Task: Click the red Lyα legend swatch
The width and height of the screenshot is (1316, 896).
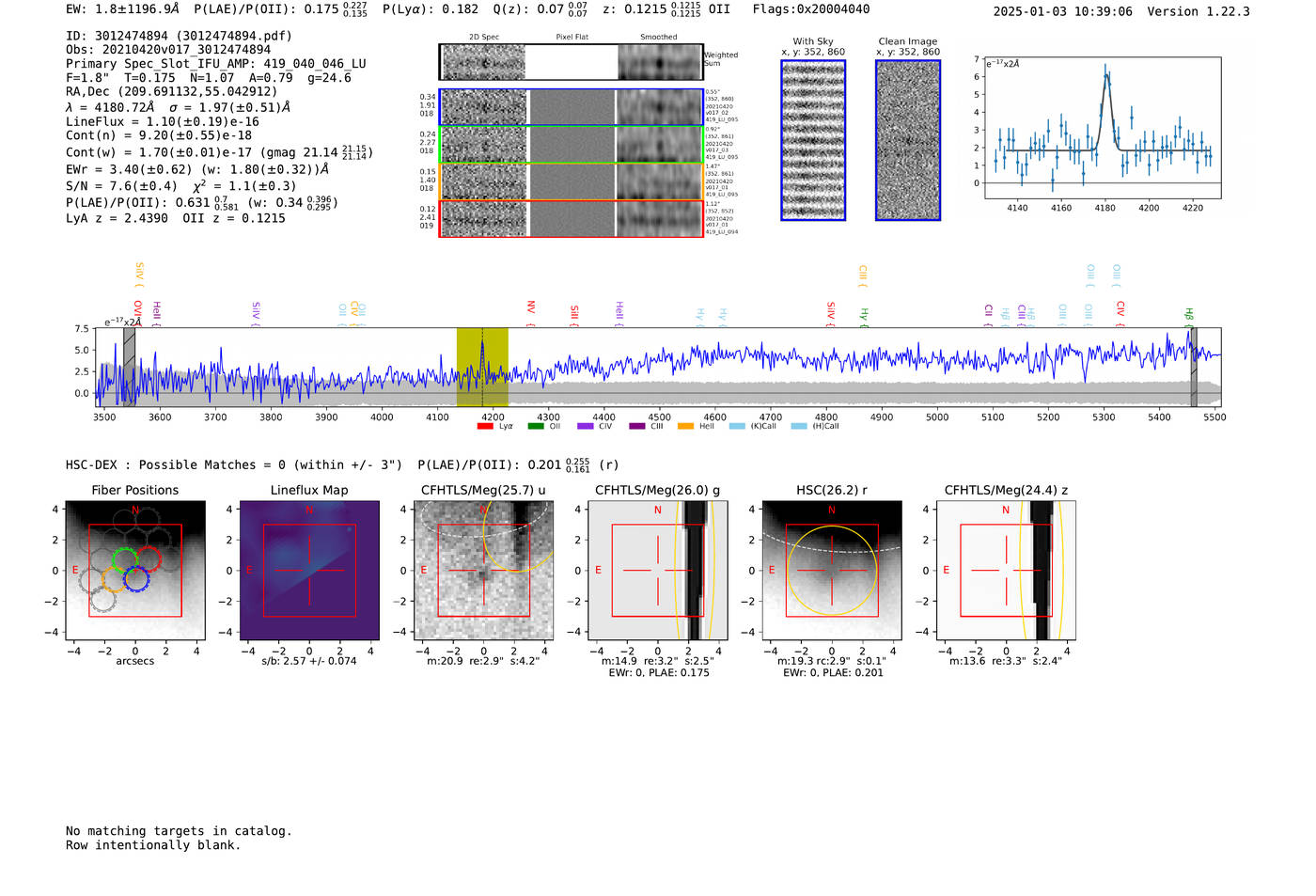Action: tap(485, 426)
